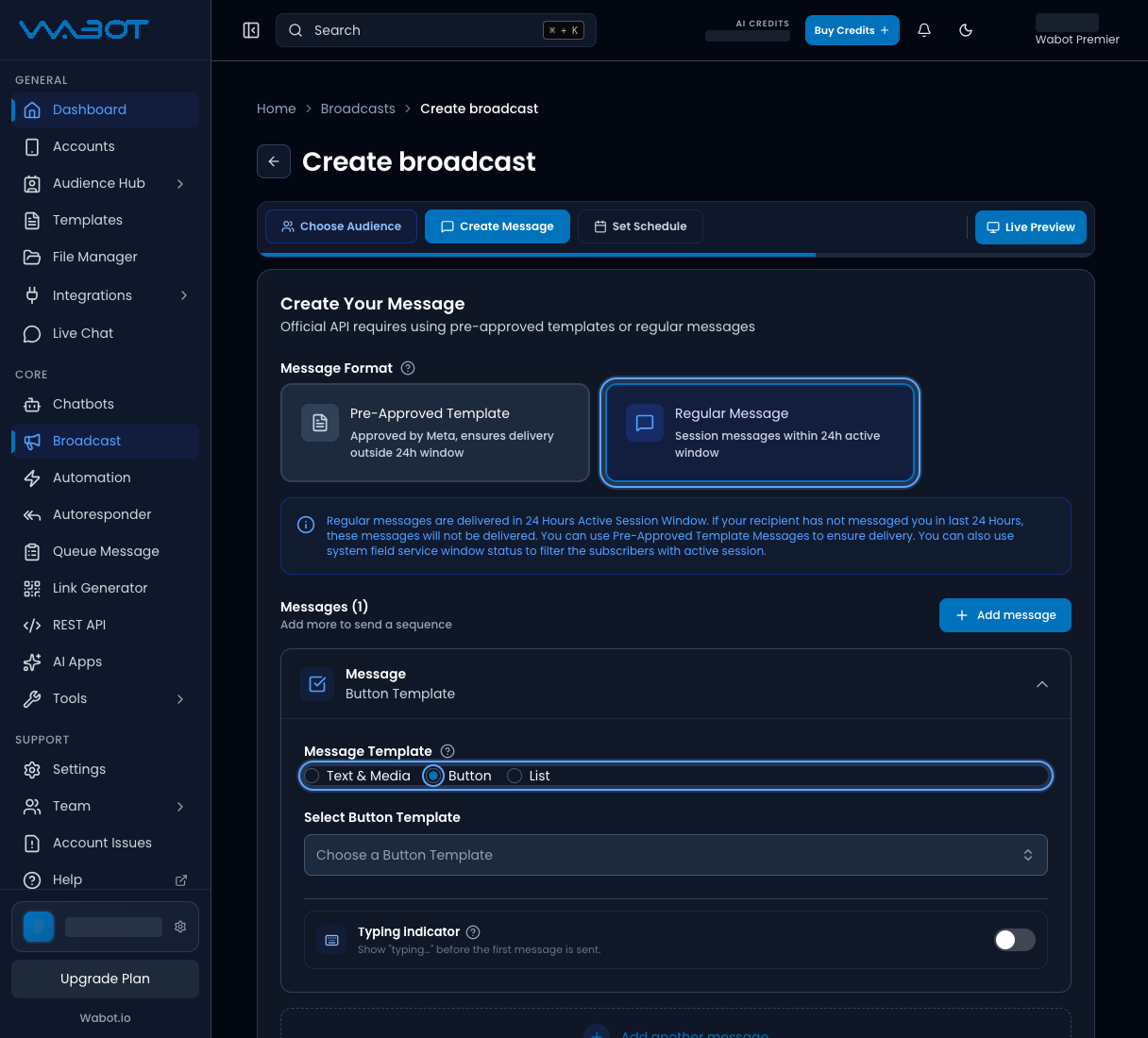
Task: Choose the Pre-Approved Template format card
Action: pos(435,433)
